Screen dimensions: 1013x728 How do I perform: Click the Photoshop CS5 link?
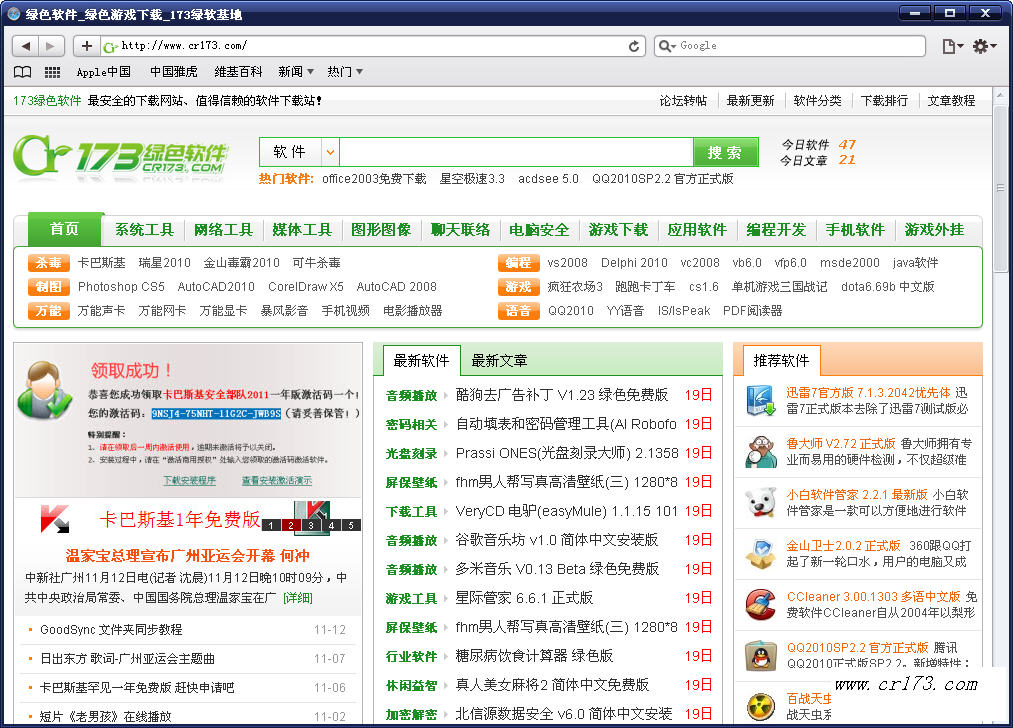(121, 287)
